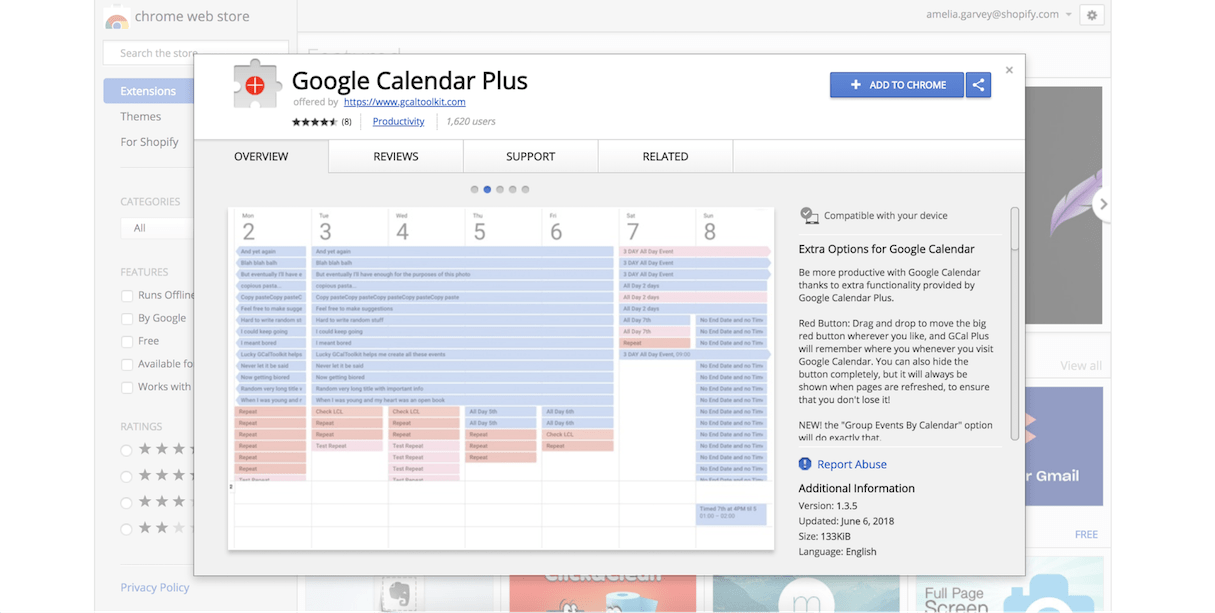Select the four-star rating radio button

(127, 450)
